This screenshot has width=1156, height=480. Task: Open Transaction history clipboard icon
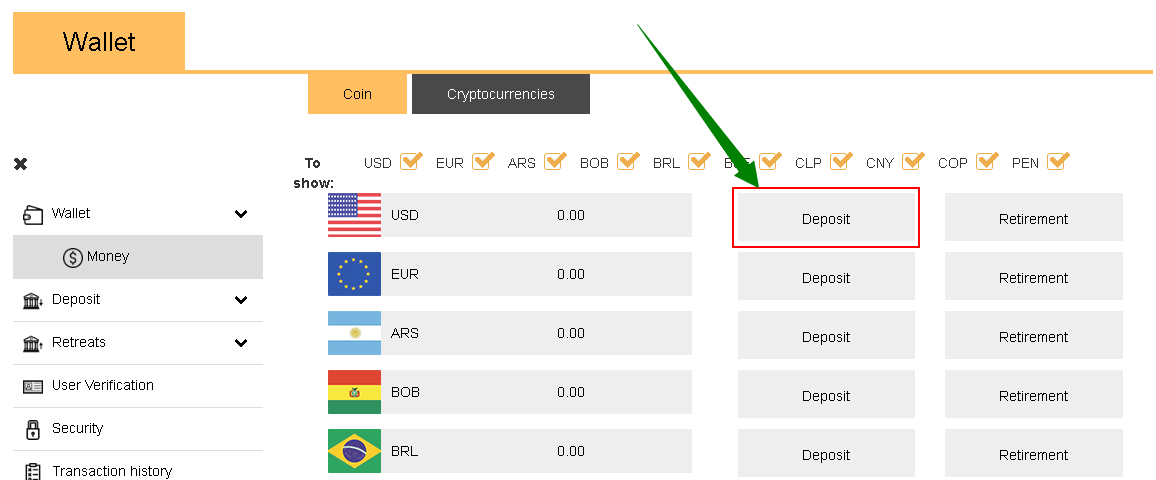(32, 472)
